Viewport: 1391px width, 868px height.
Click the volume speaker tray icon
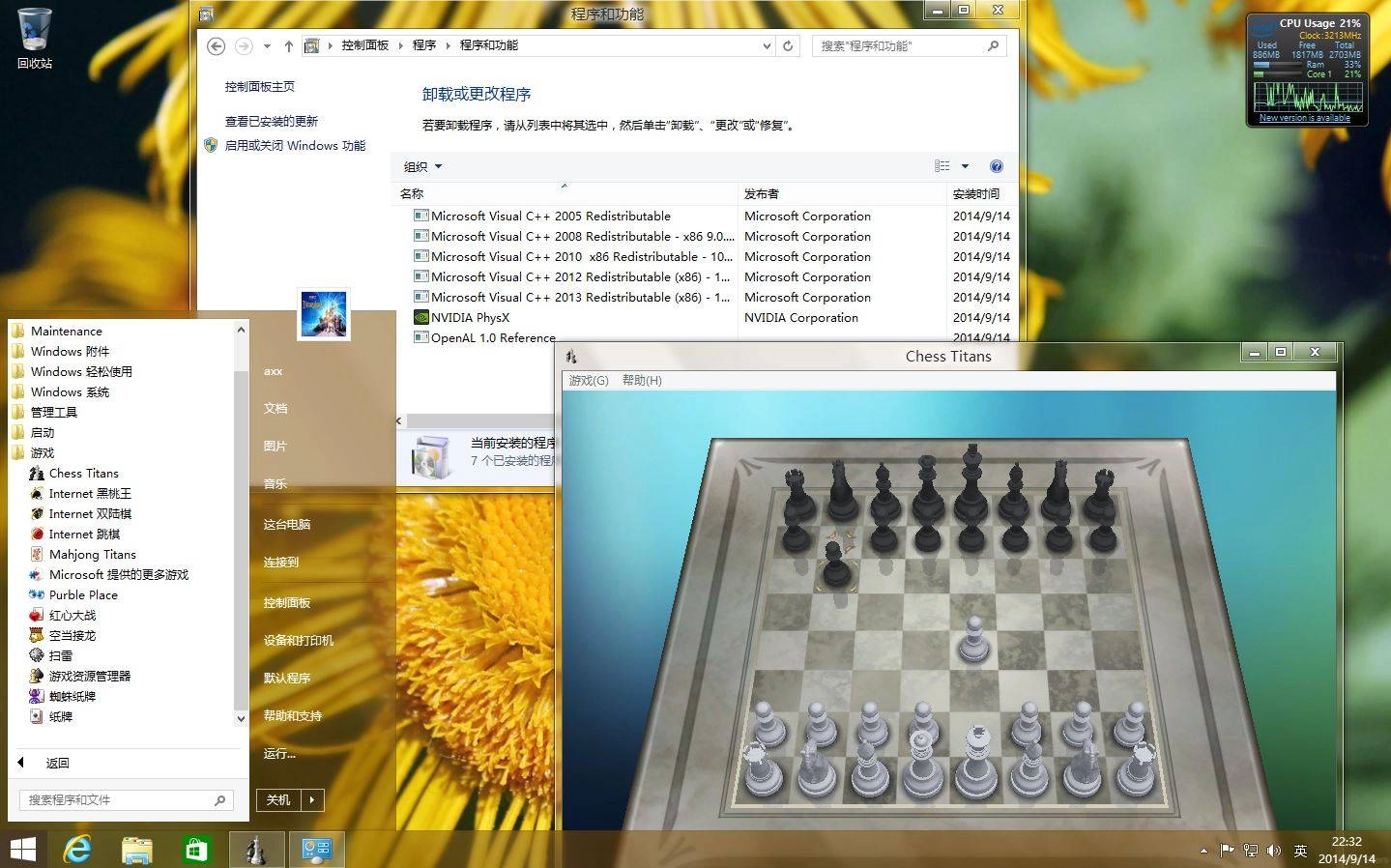tap(1274, 851)
